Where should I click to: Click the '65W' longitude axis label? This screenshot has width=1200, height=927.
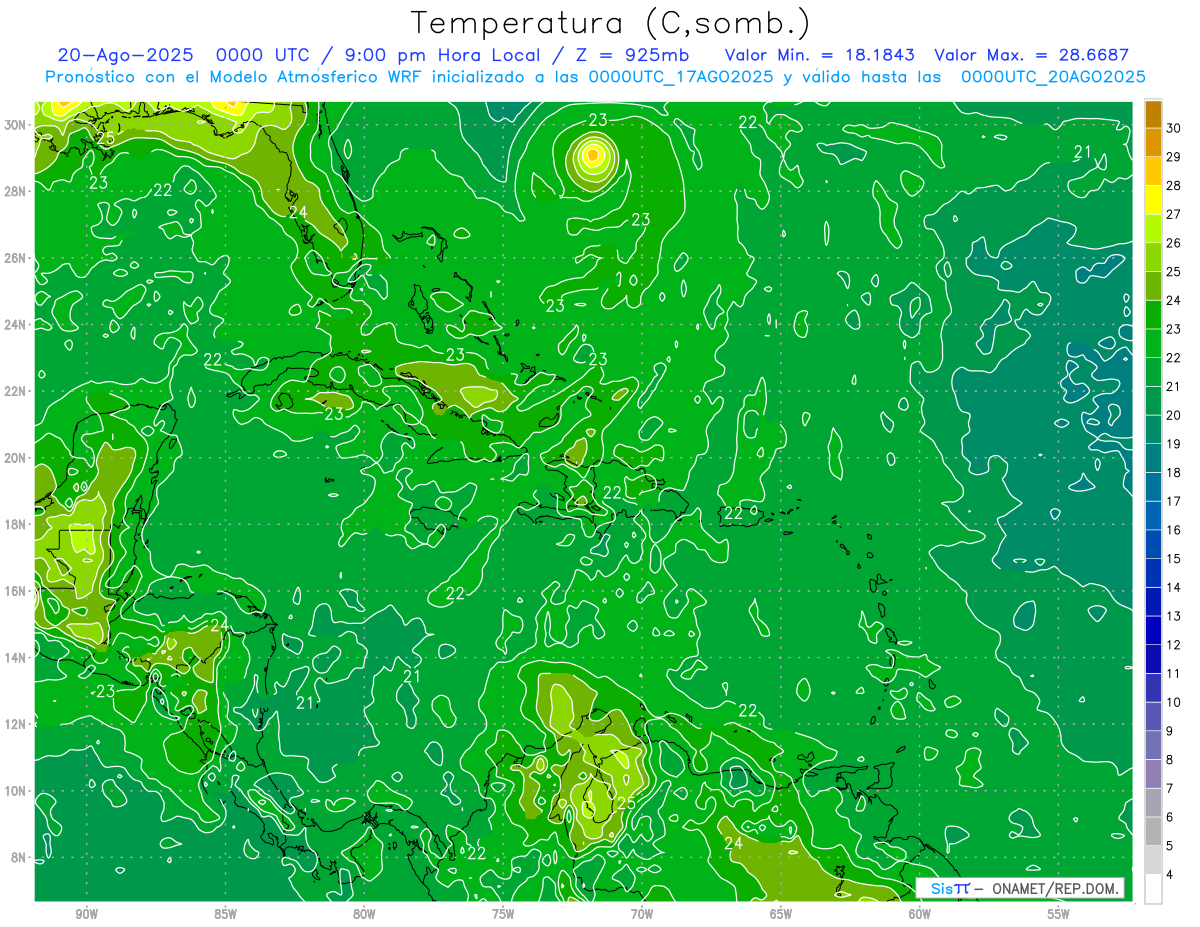[x=781, y=914]
